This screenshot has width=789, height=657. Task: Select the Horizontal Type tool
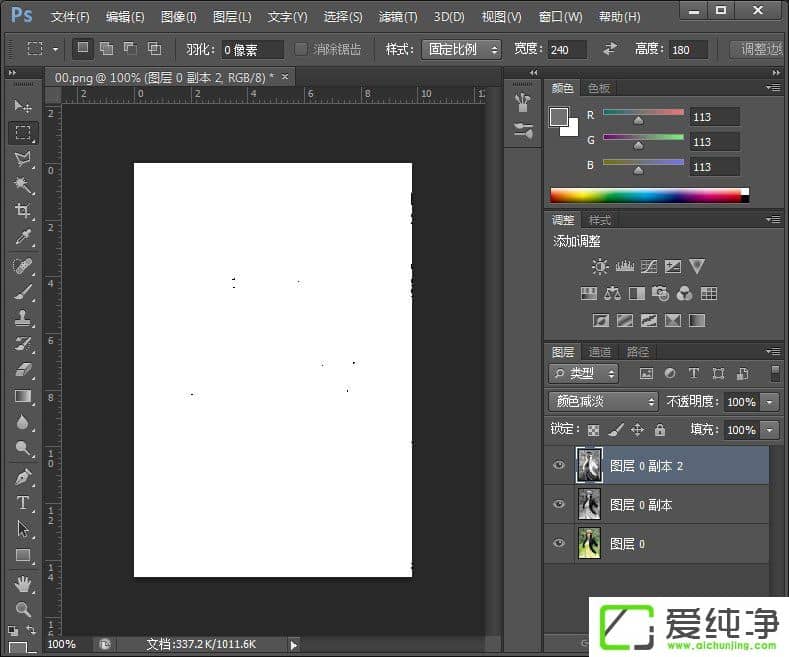[23, 502]
